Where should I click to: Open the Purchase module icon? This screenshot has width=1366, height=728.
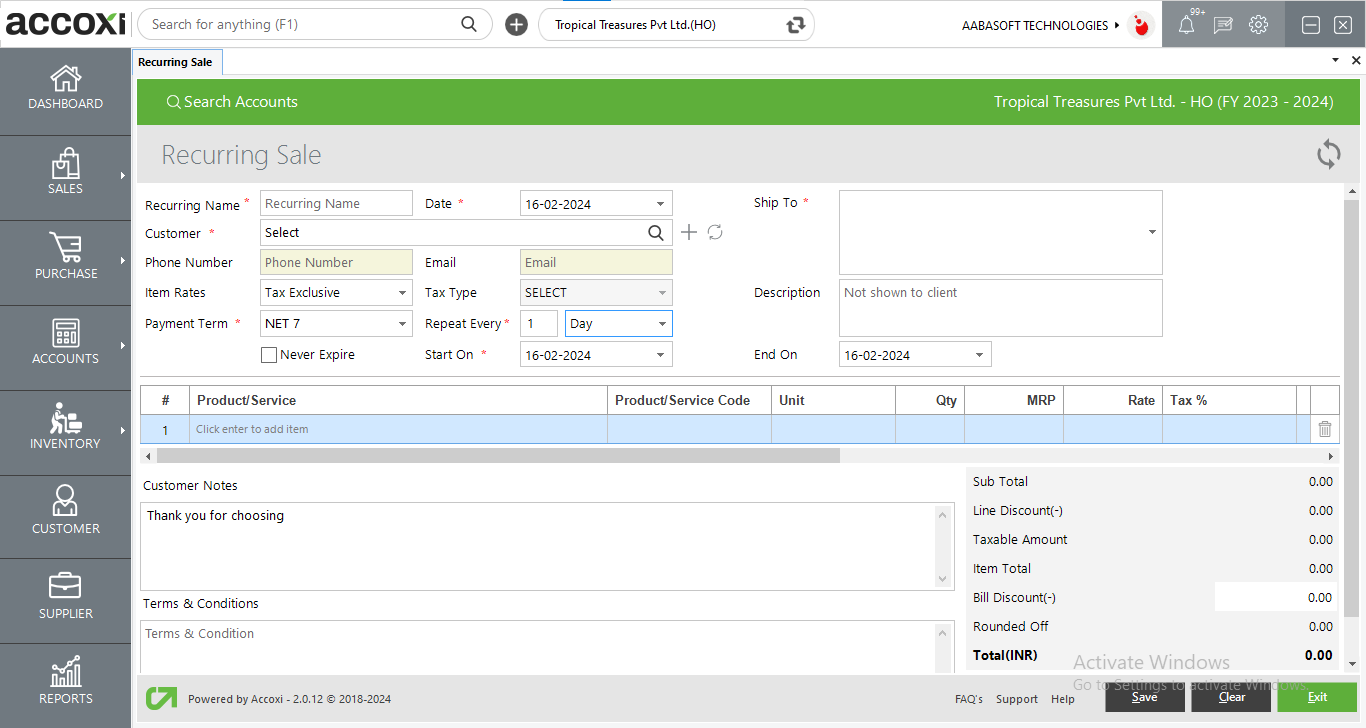point(65,260)
